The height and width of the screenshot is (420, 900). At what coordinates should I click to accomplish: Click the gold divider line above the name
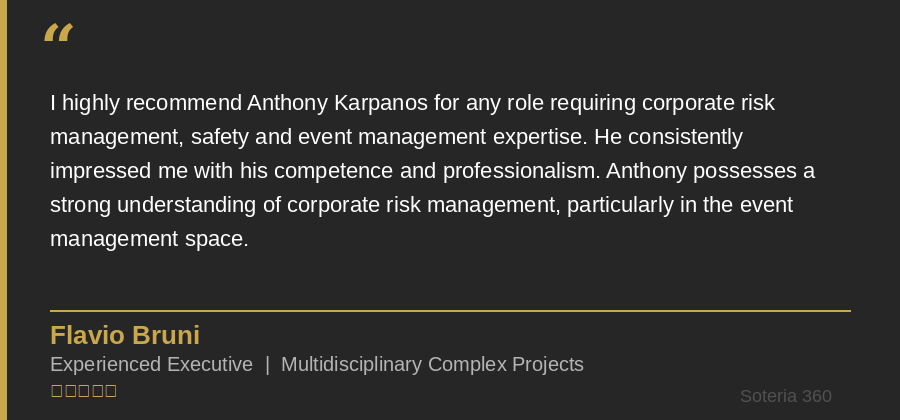pos(450,311)
